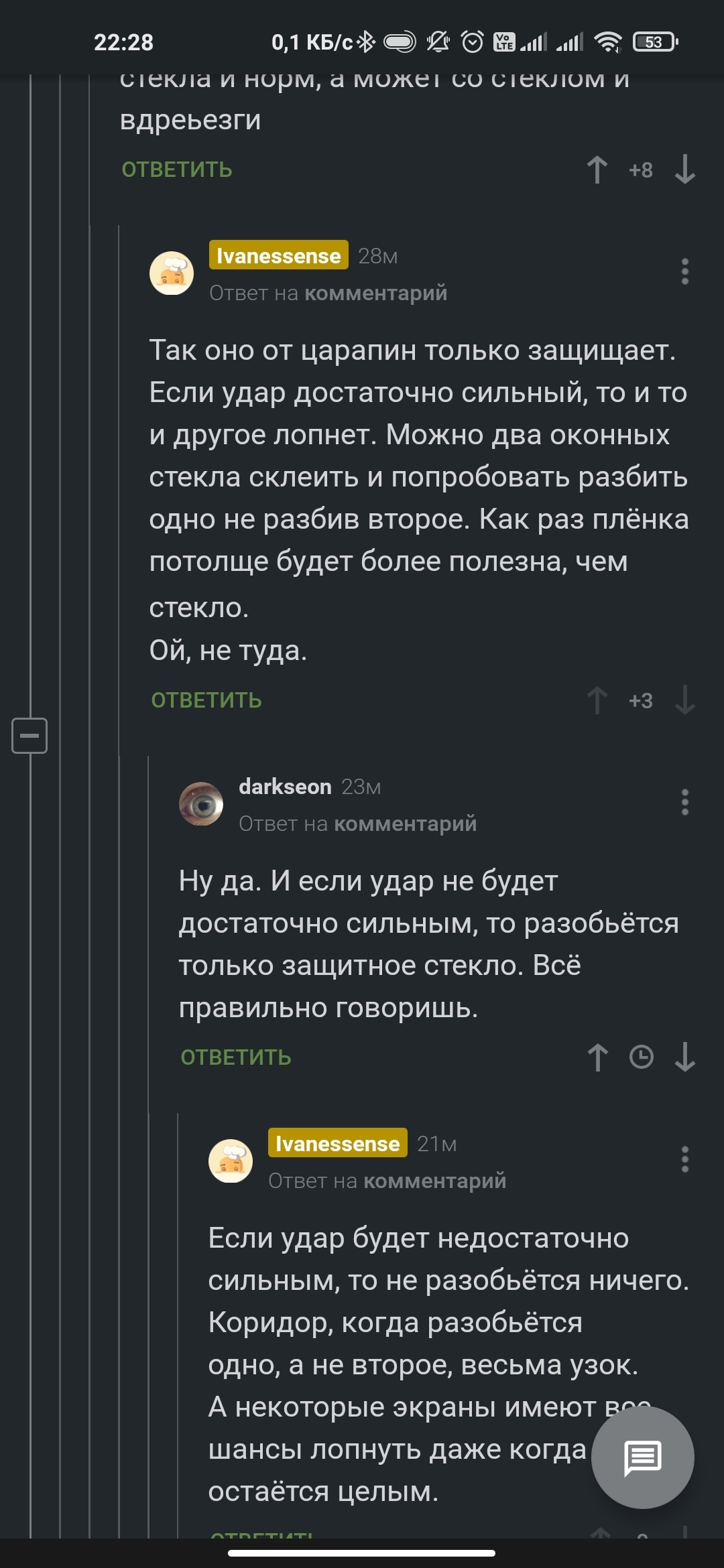Tap the clock icon on darkseon's comment

[641, 1057]
